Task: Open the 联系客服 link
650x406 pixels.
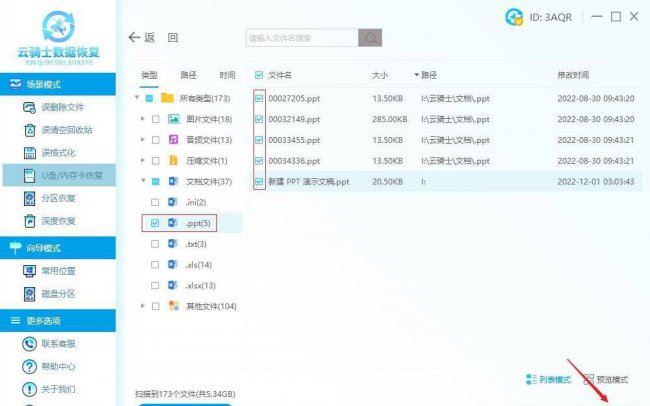Action: (58, 344)
